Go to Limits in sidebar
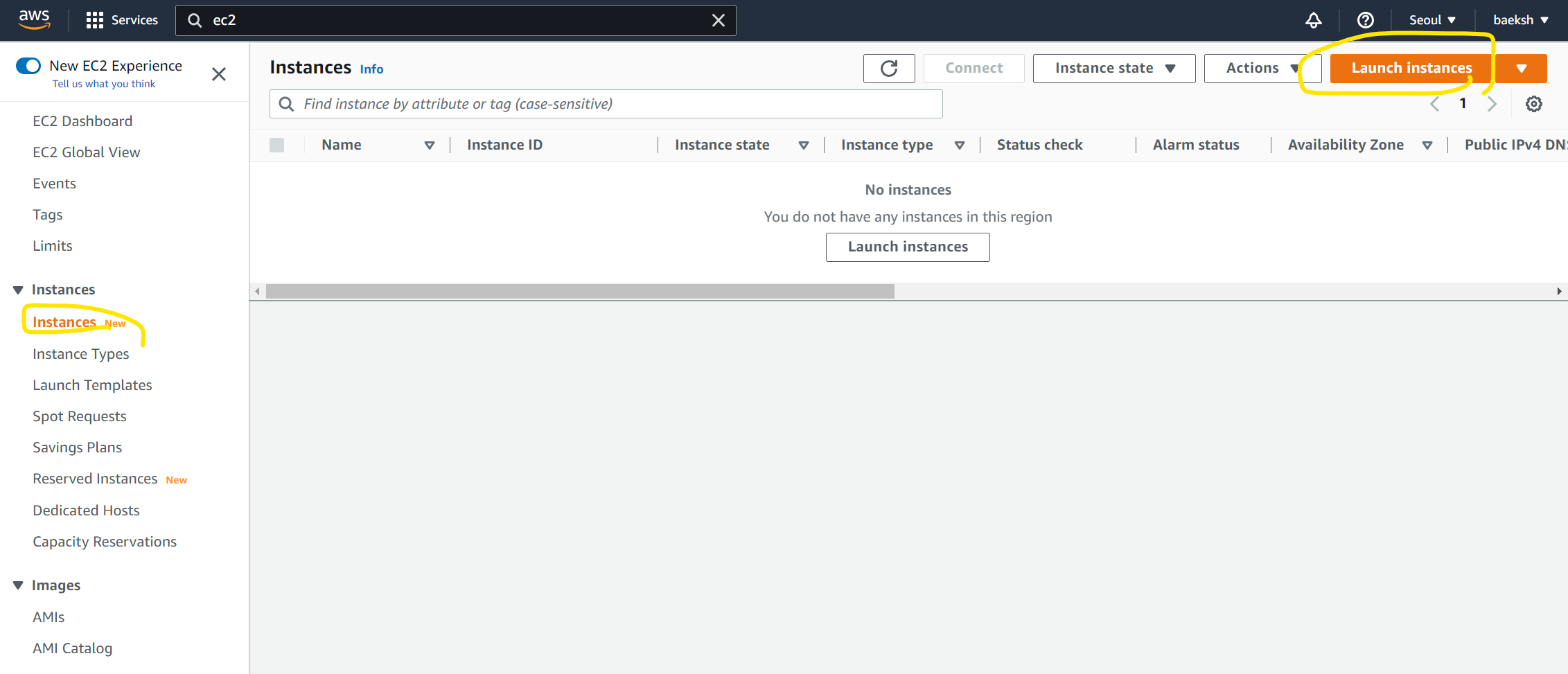The height and width of the screenshot is (674, 1568). coord(53,246)
